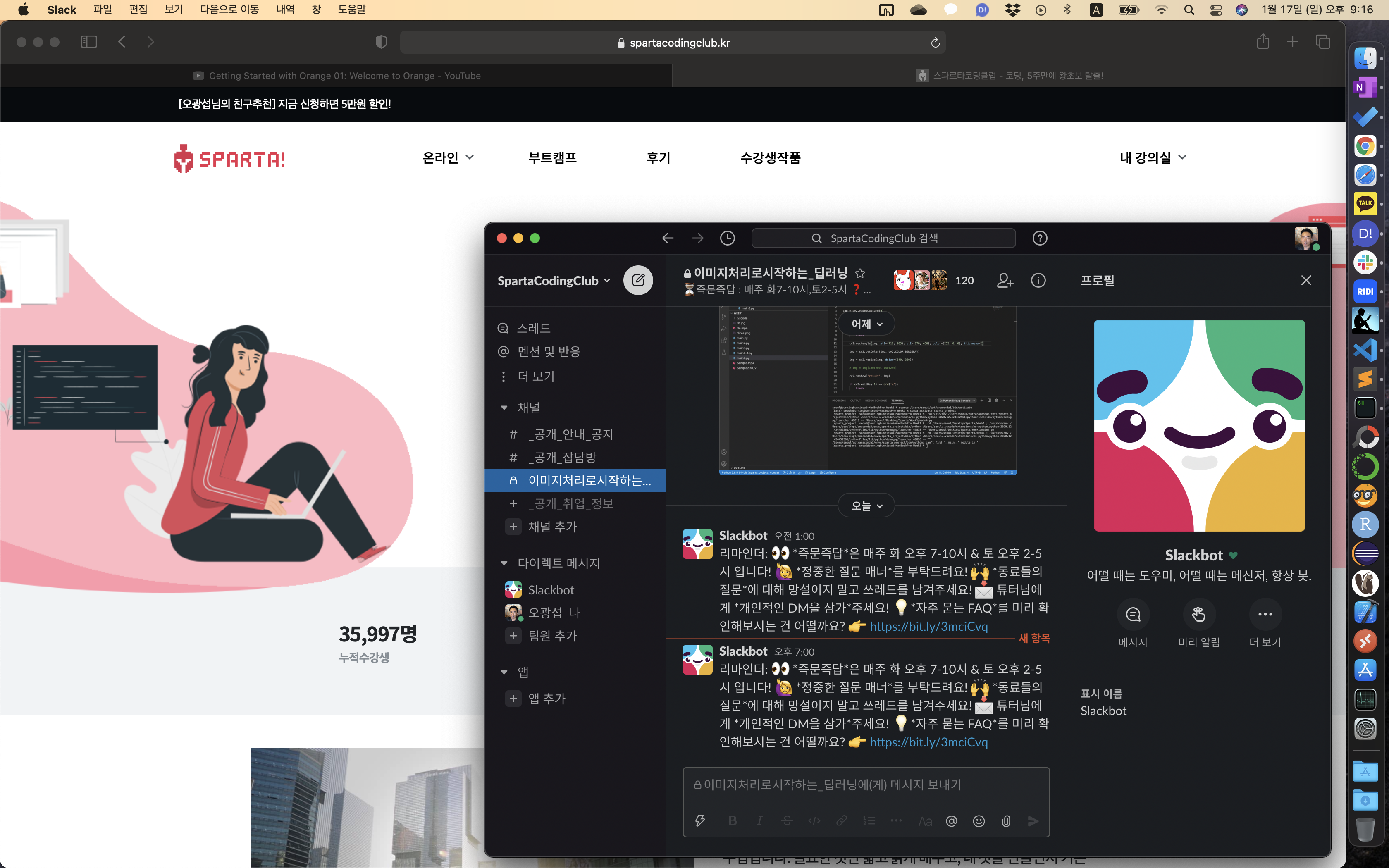1389x868 pixels.
Task: Open the history clock icon
Action: pyautogui.click(x=727, y=238)
